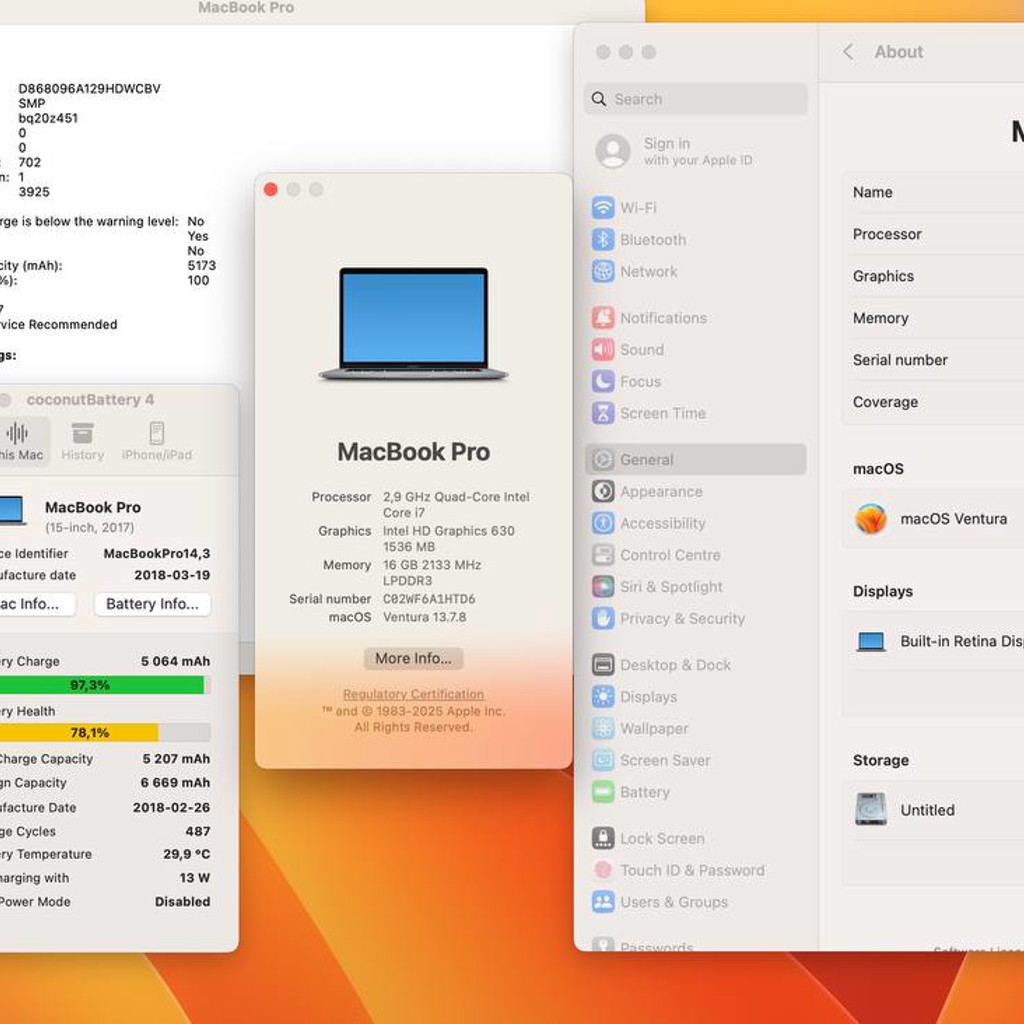Viewport: 1024px width, 1024px height.
Task: Open Desktop & Dock icon
Action: coord(603,665)
